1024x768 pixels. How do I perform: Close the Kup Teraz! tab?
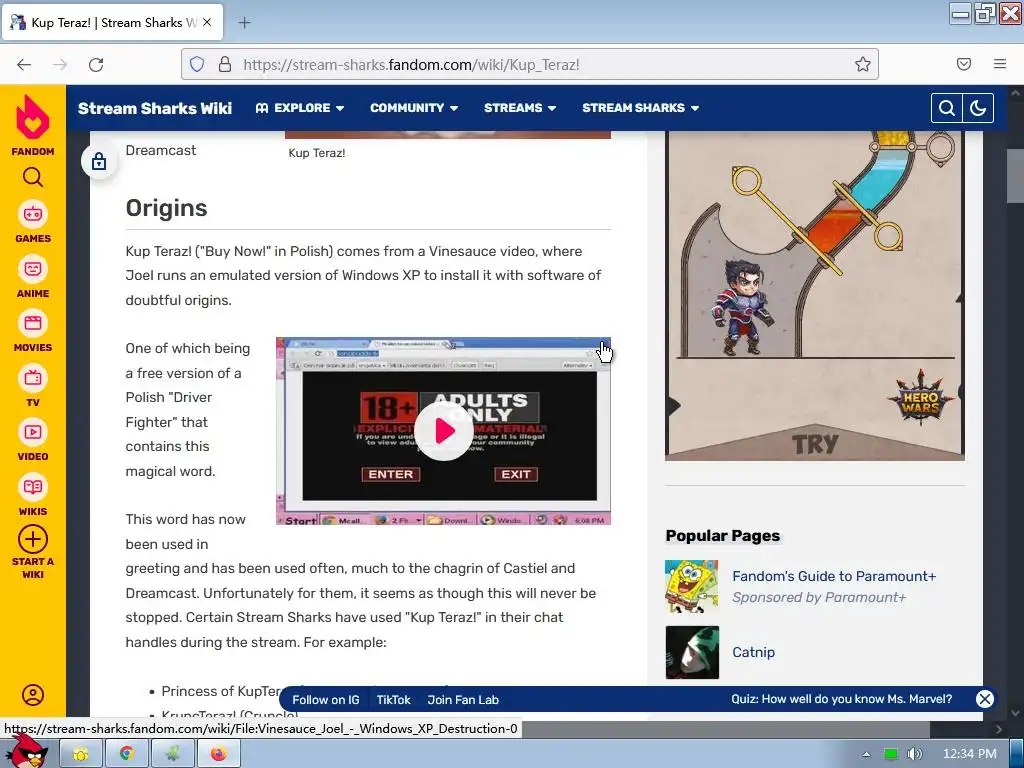207,22
